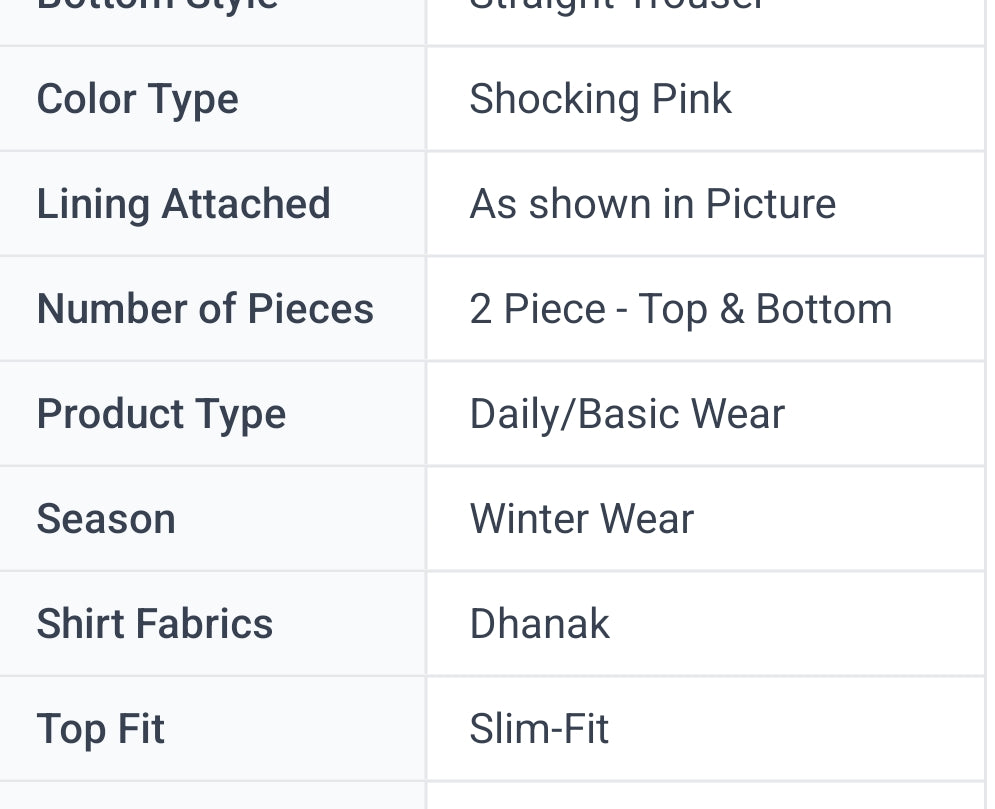Click the 'Top Fit' attribute label

(100, 729)
